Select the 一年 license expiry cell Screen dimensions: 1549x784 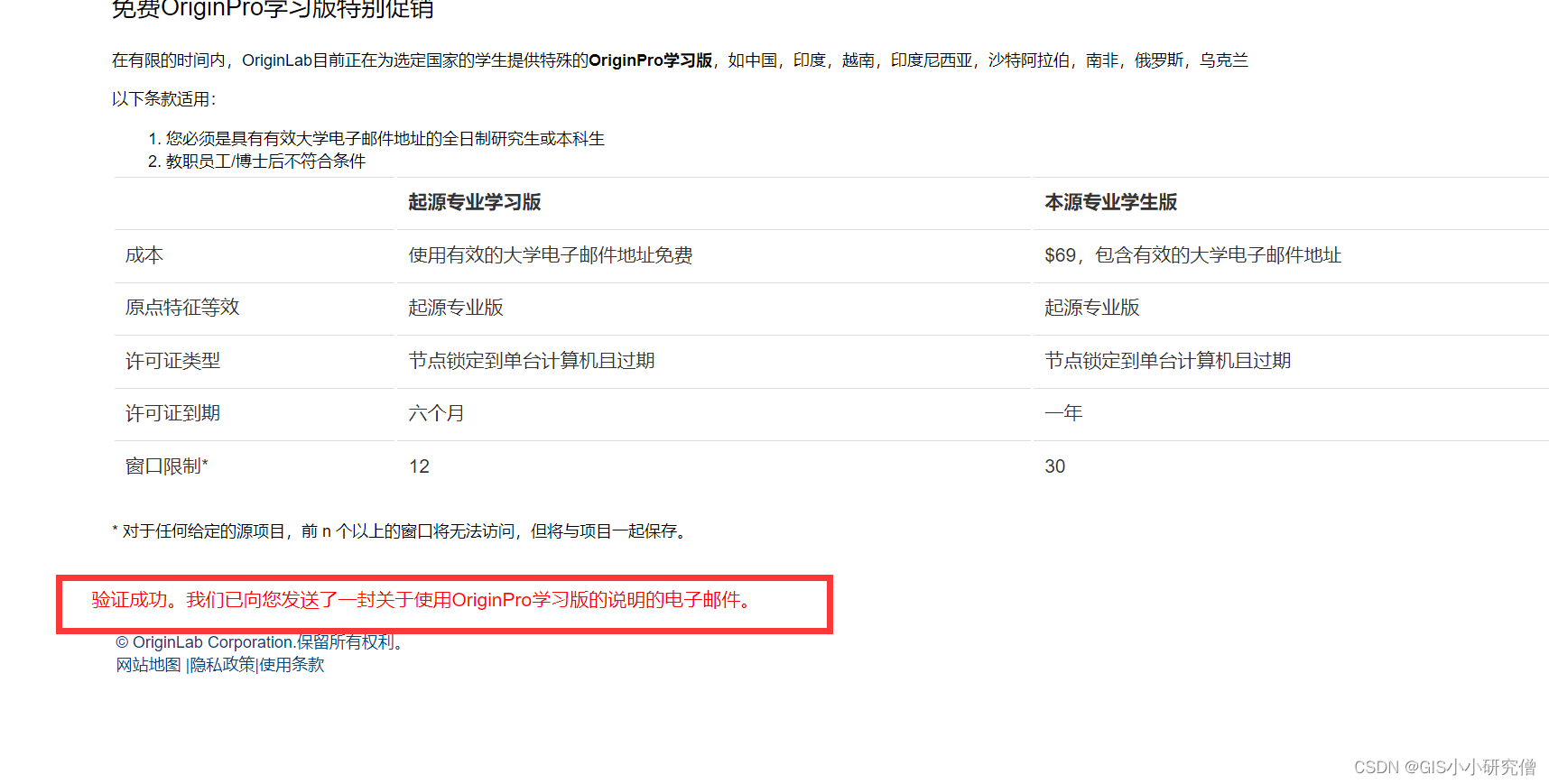(x=1063, y=413)
